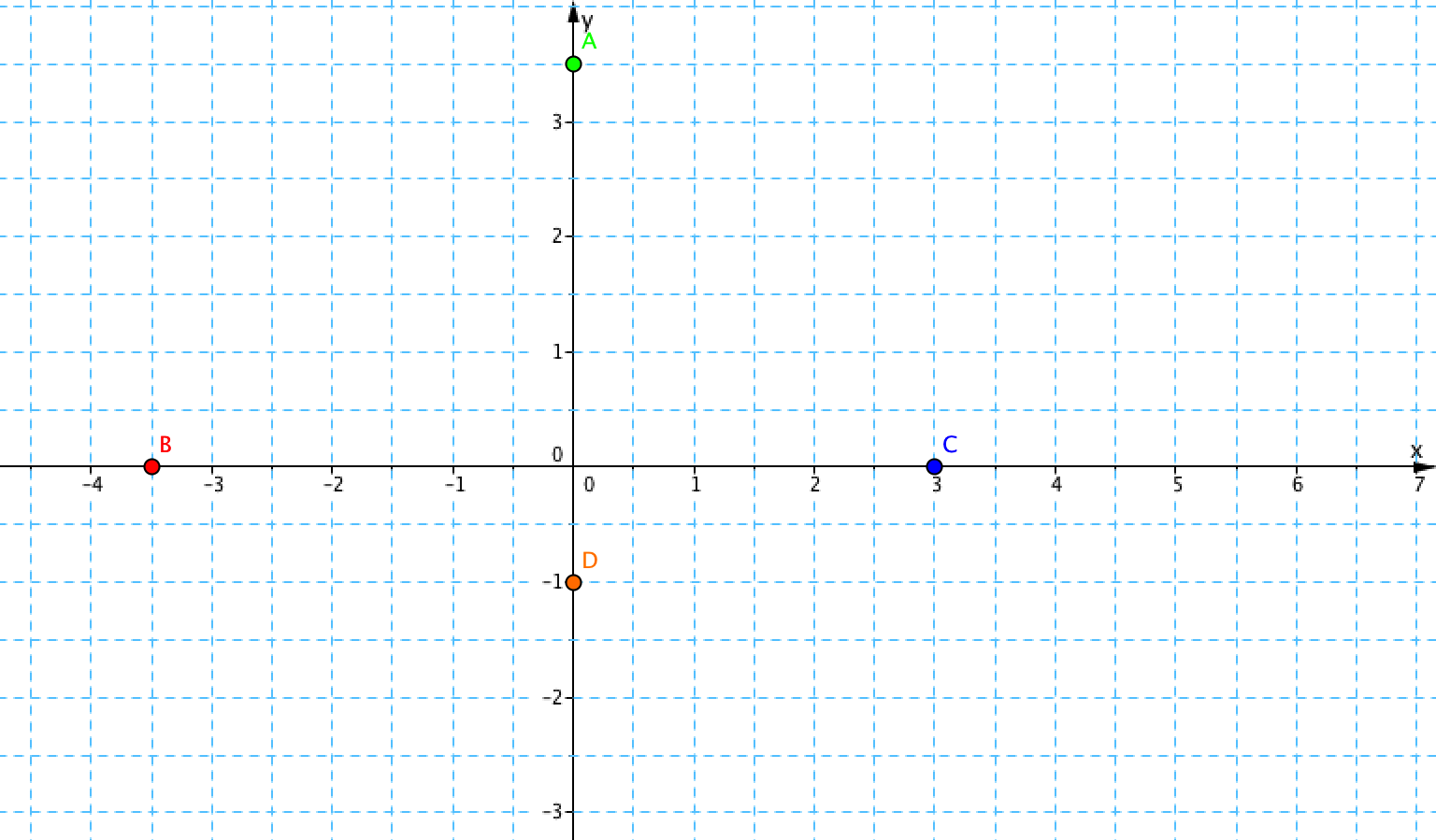Click the red label letter B
This screenshot has height=840, width=1436.
tap(165, 445)
